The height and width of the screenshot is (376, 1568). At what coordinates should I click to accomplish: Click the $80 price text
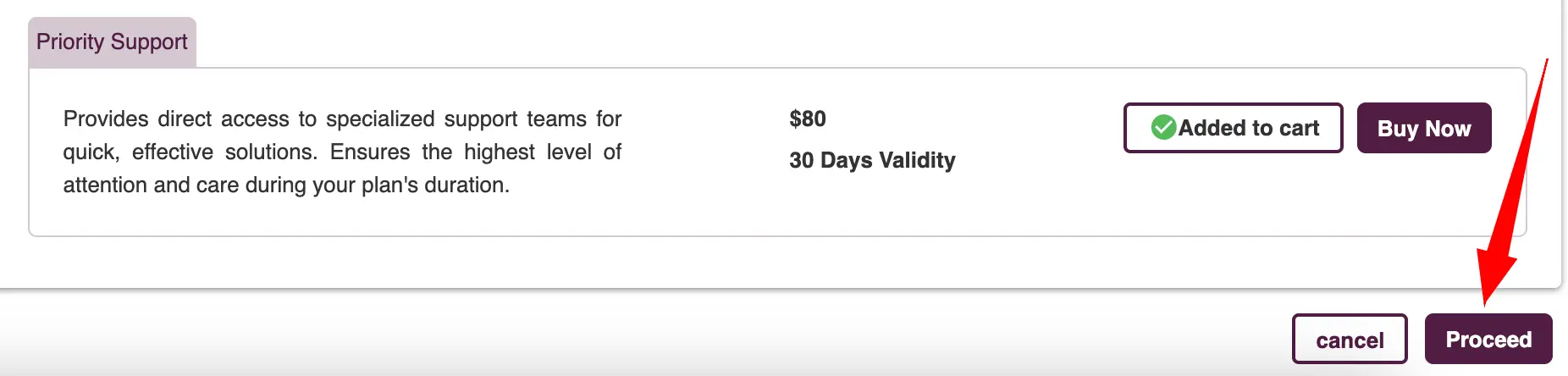click(808, 119)
